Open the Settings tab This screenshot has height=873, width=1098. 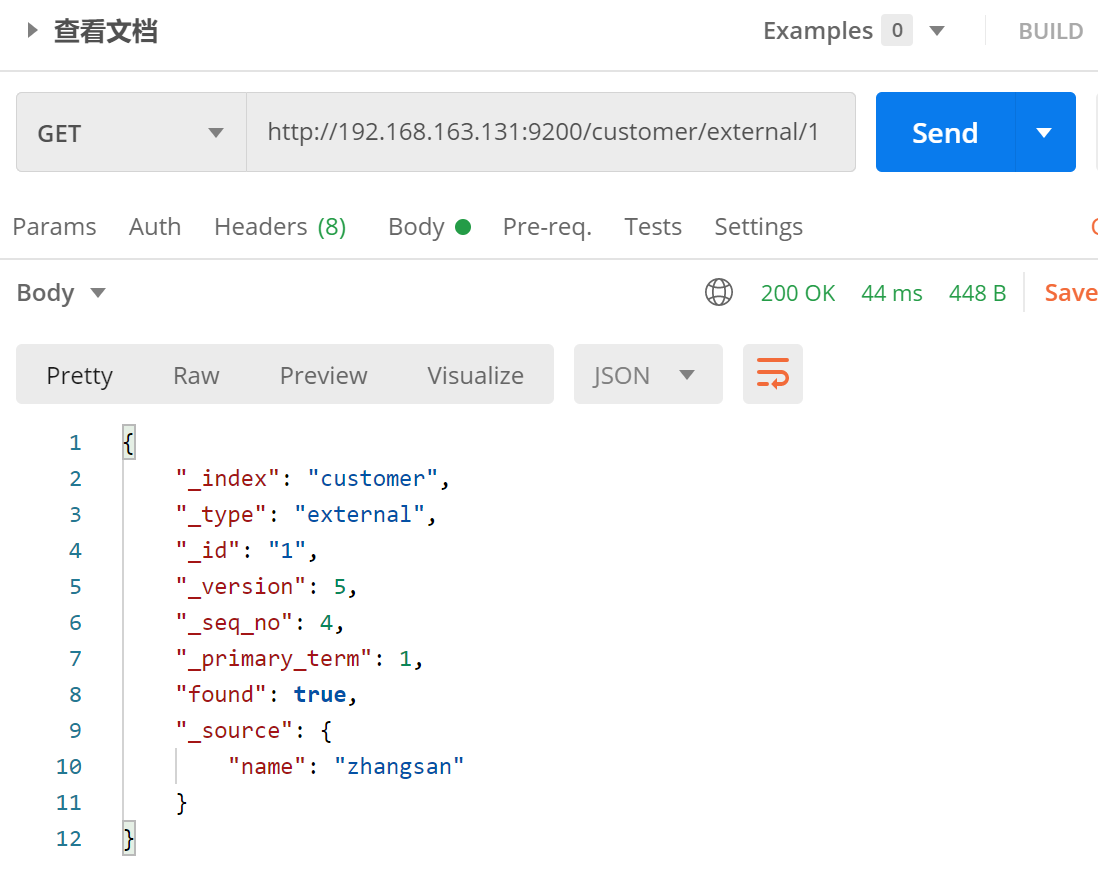pyautogui.click(x=758, y=227)
